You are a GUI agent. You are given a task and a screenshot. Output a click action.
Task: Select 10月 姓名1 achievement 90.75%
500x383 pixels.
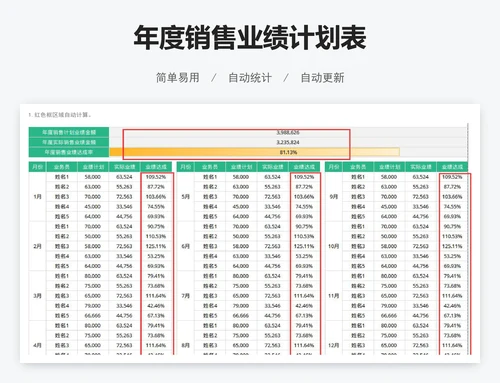tap(452, 227)
